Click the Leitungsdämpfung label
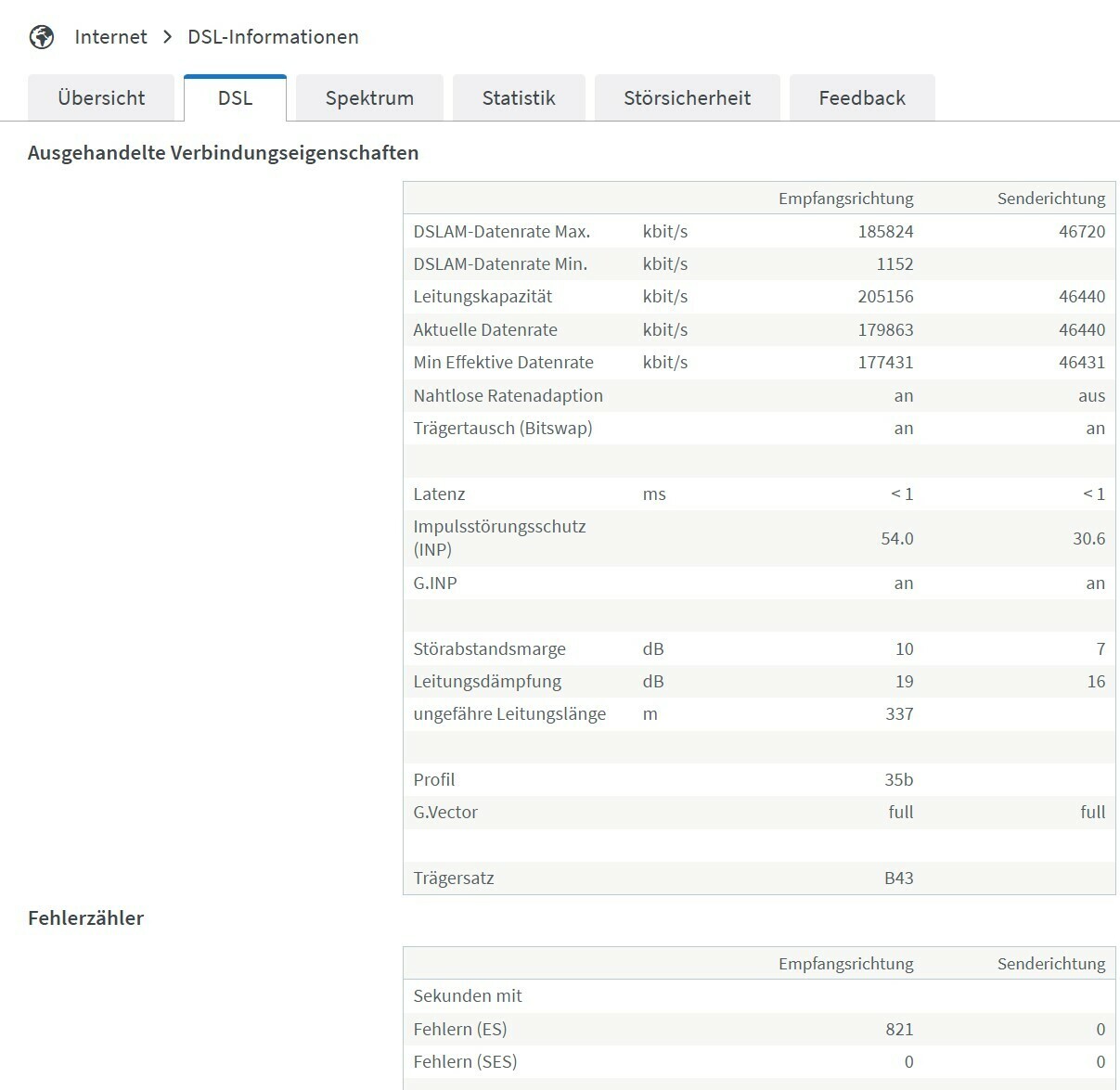This screenshot has width=1120, height=1090. point(487,682)
